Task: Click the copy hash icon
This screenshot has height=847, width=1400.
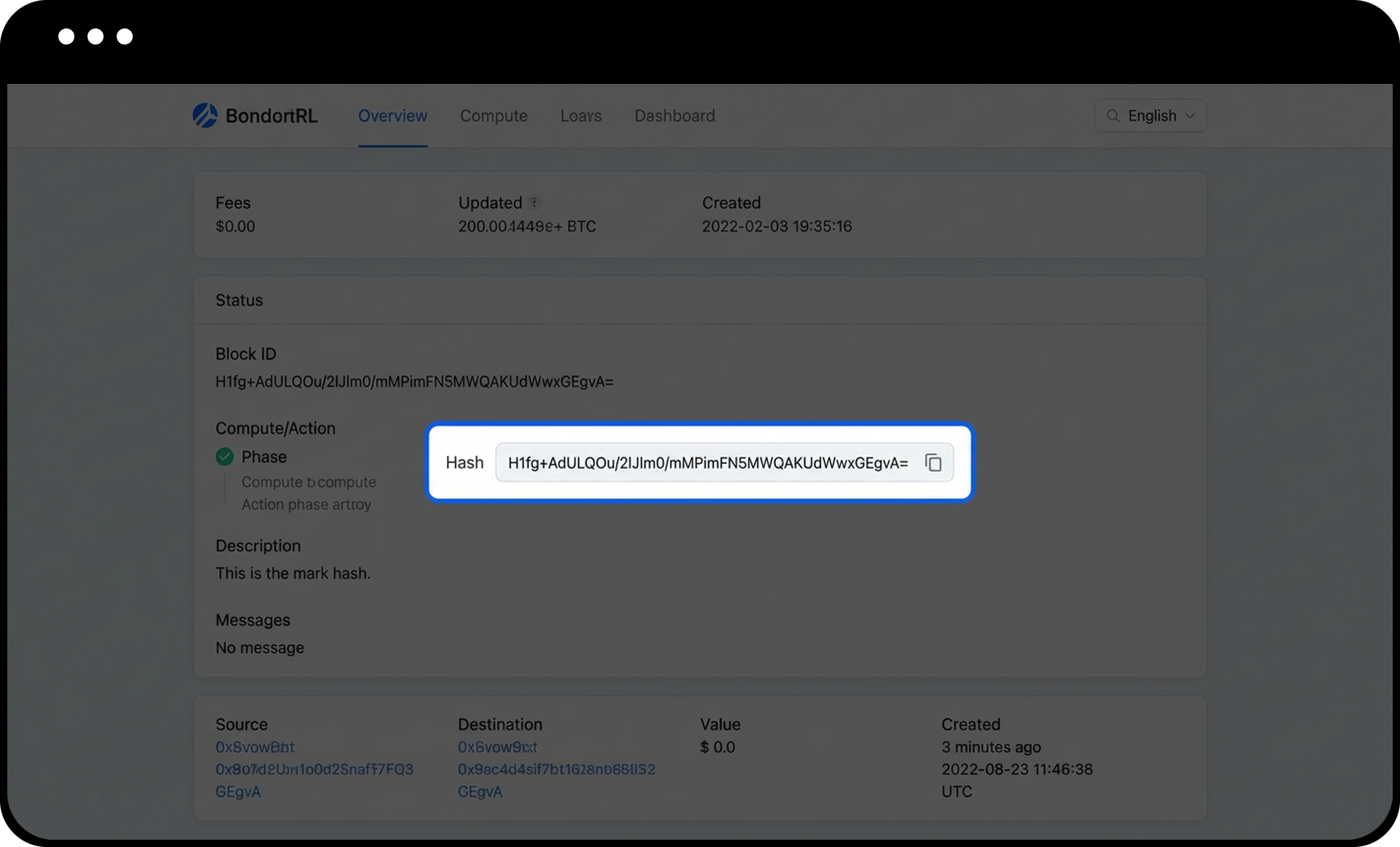Action: coord(933,463)
